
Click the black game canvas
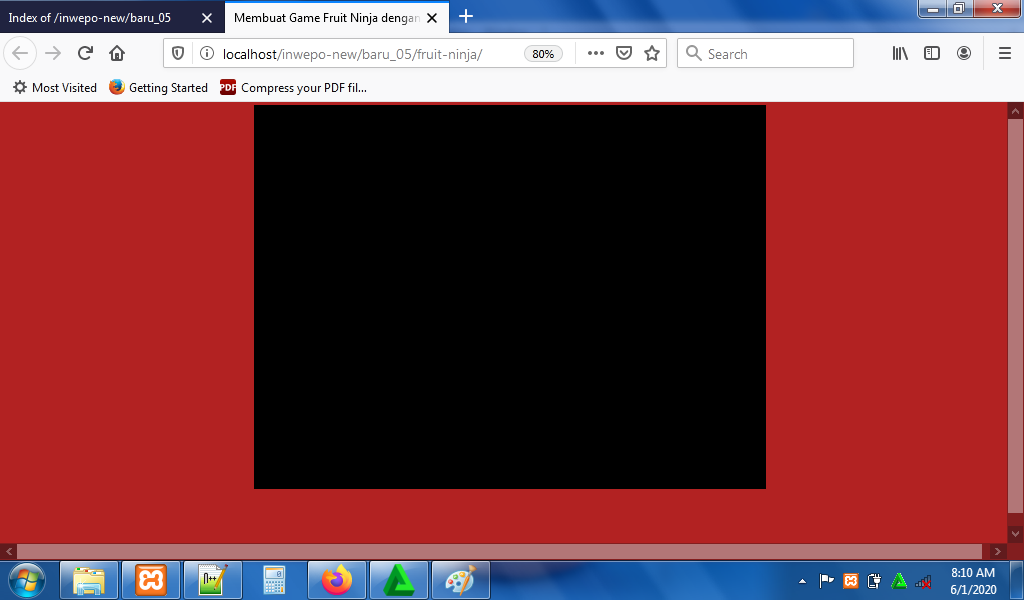(x=509, y=296)
